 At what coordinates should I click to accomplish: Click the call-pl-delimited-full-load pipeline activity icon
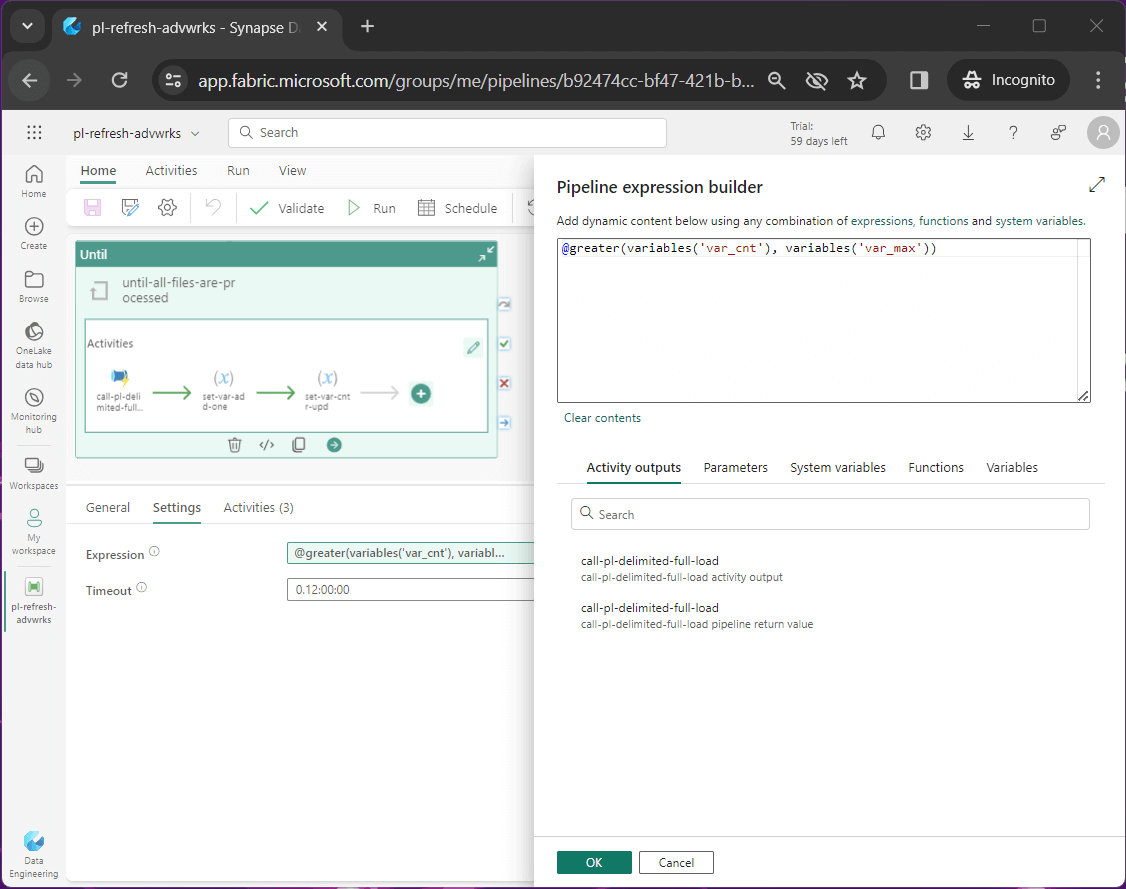[x=120, y=377]
